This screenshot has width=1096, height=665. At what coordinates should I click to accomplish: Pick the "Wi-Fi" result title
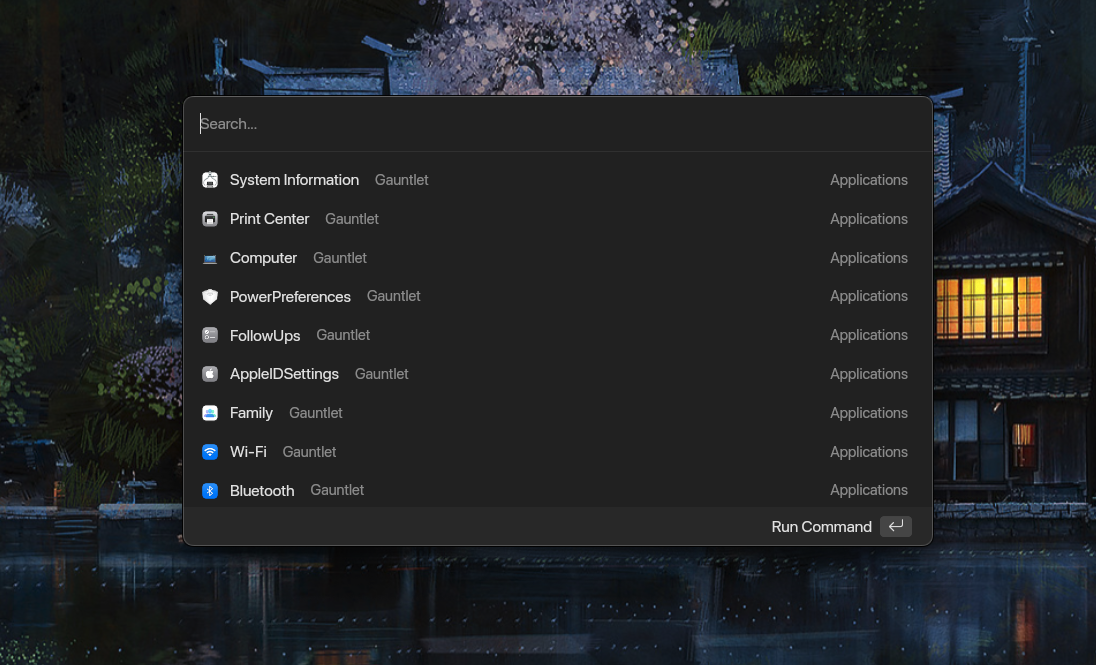coord(248,452)
